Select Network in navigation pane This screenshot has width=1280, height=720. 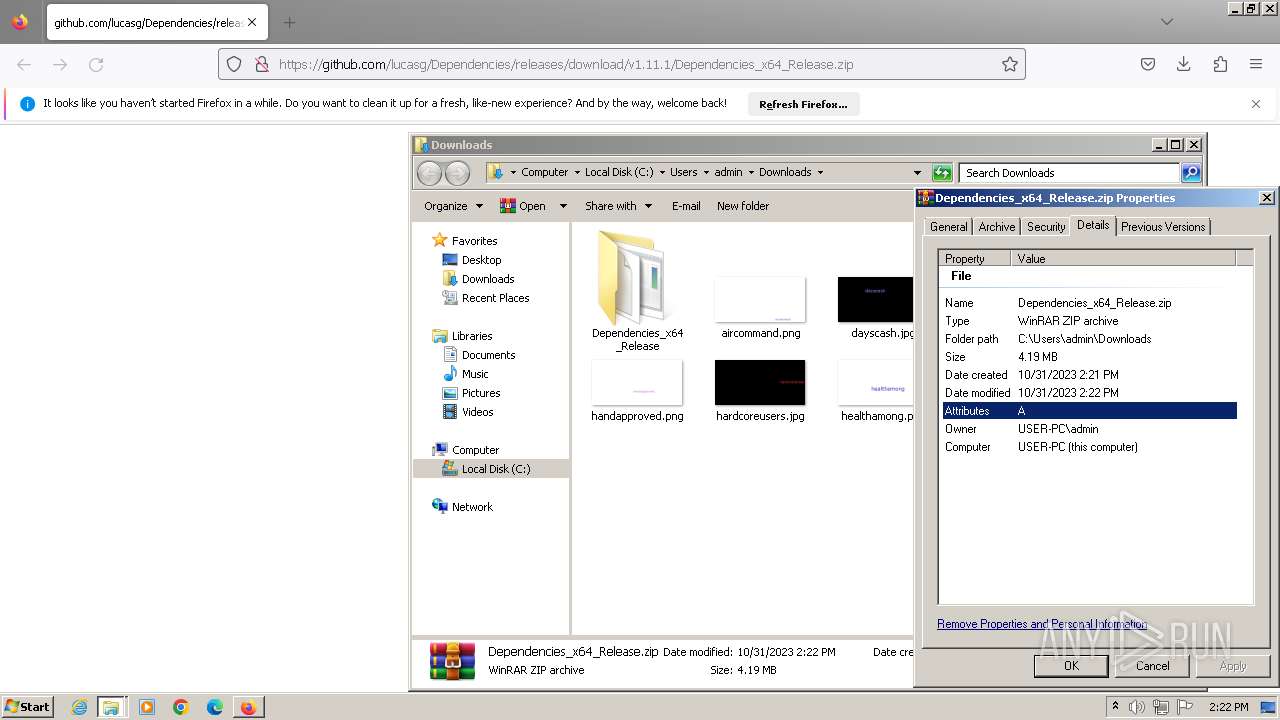click(x=472, y=507)
